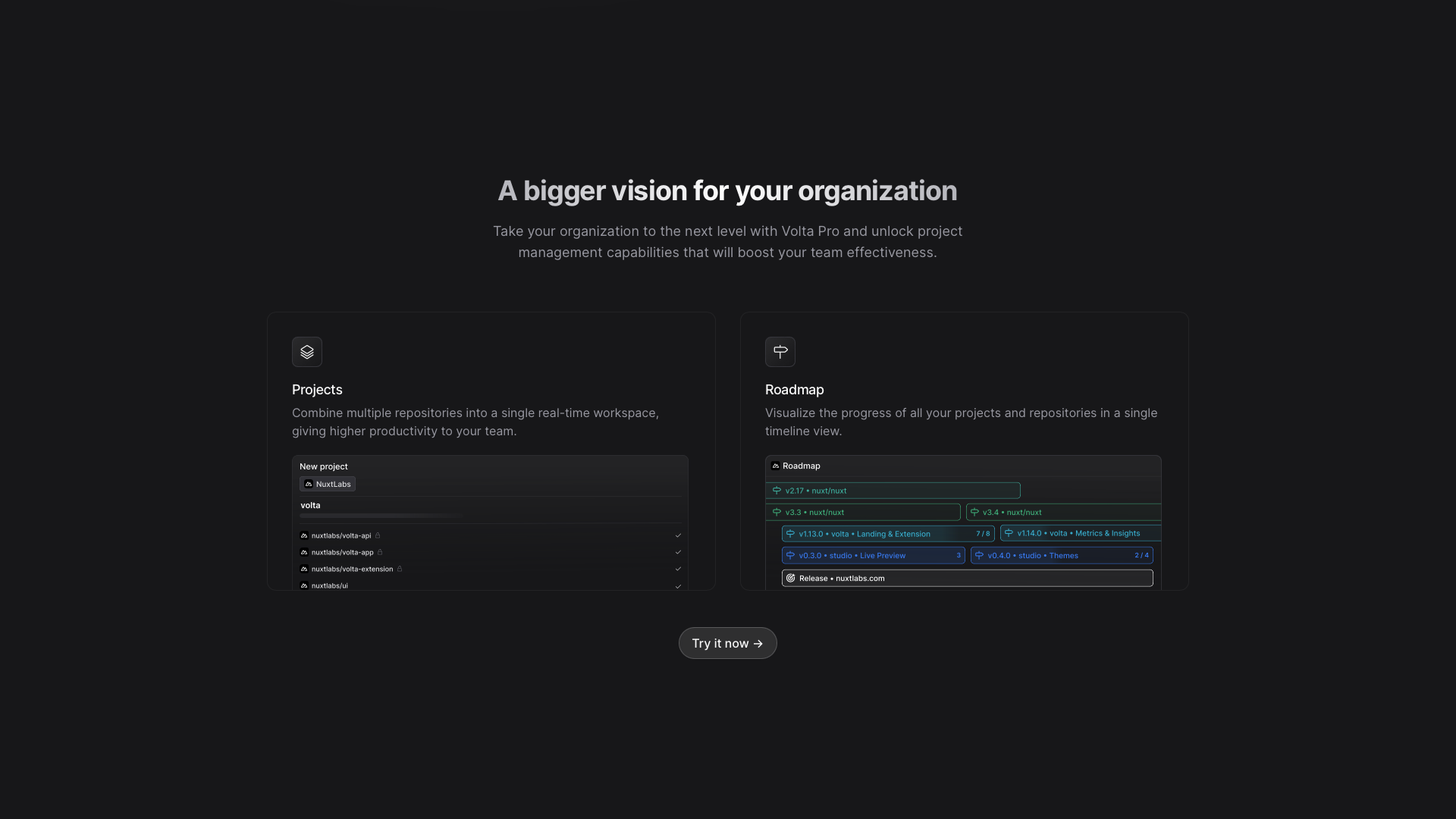Viewport: 1456px width, 819px height.
Task: Click lock icon next to nuxtlabs/volta-app
Action: (380, 552)
